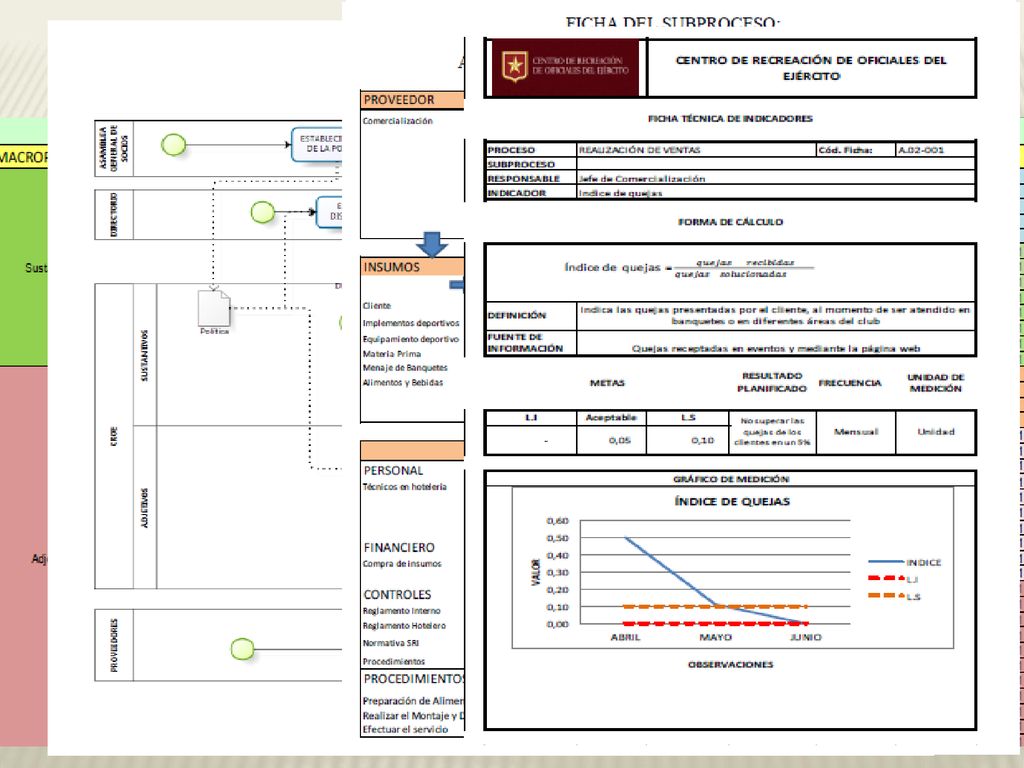Click the green start event in Directorio lane

(x=263, y=212)
